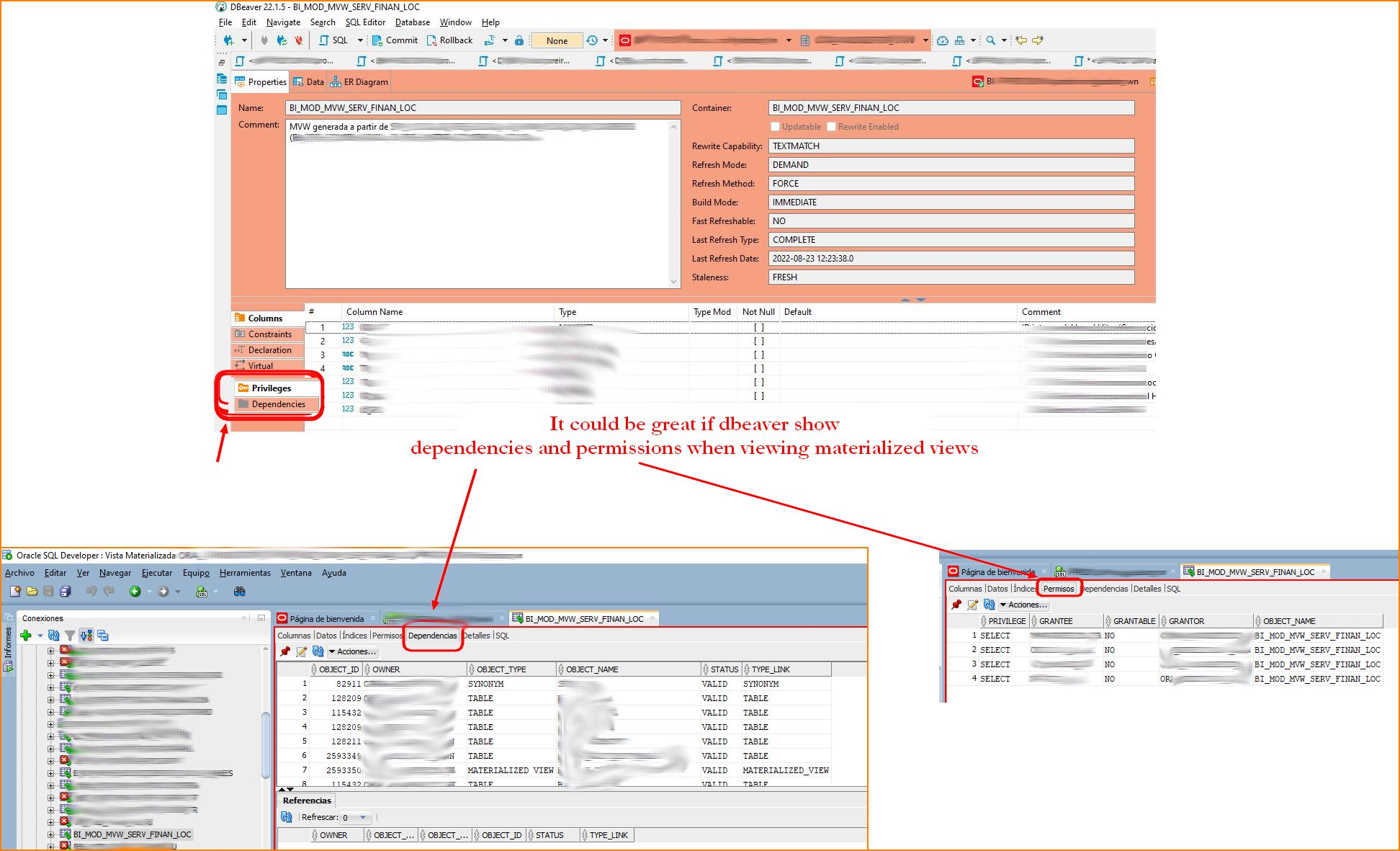Open search with the binoculars icon

pos(240,592)
